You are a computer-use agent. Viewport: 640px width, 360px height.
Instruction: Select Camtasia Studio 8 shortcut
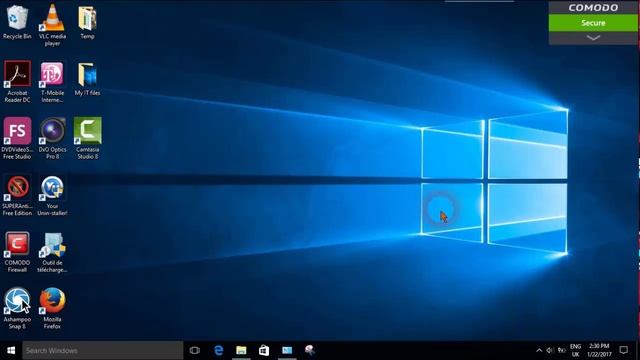pos(87,138)
